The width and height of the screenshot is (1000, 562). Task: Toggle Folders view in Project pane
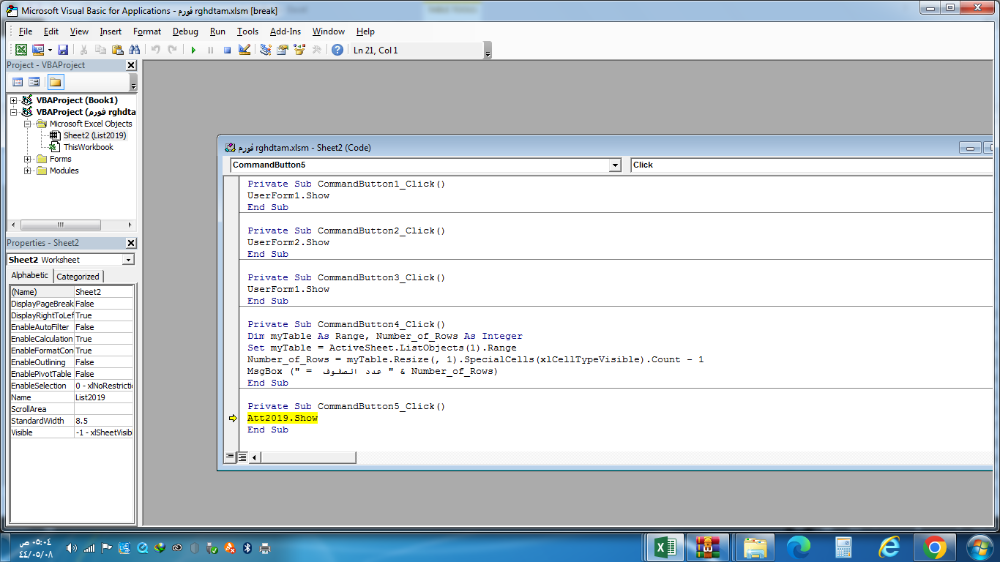(x=55, y=82)
